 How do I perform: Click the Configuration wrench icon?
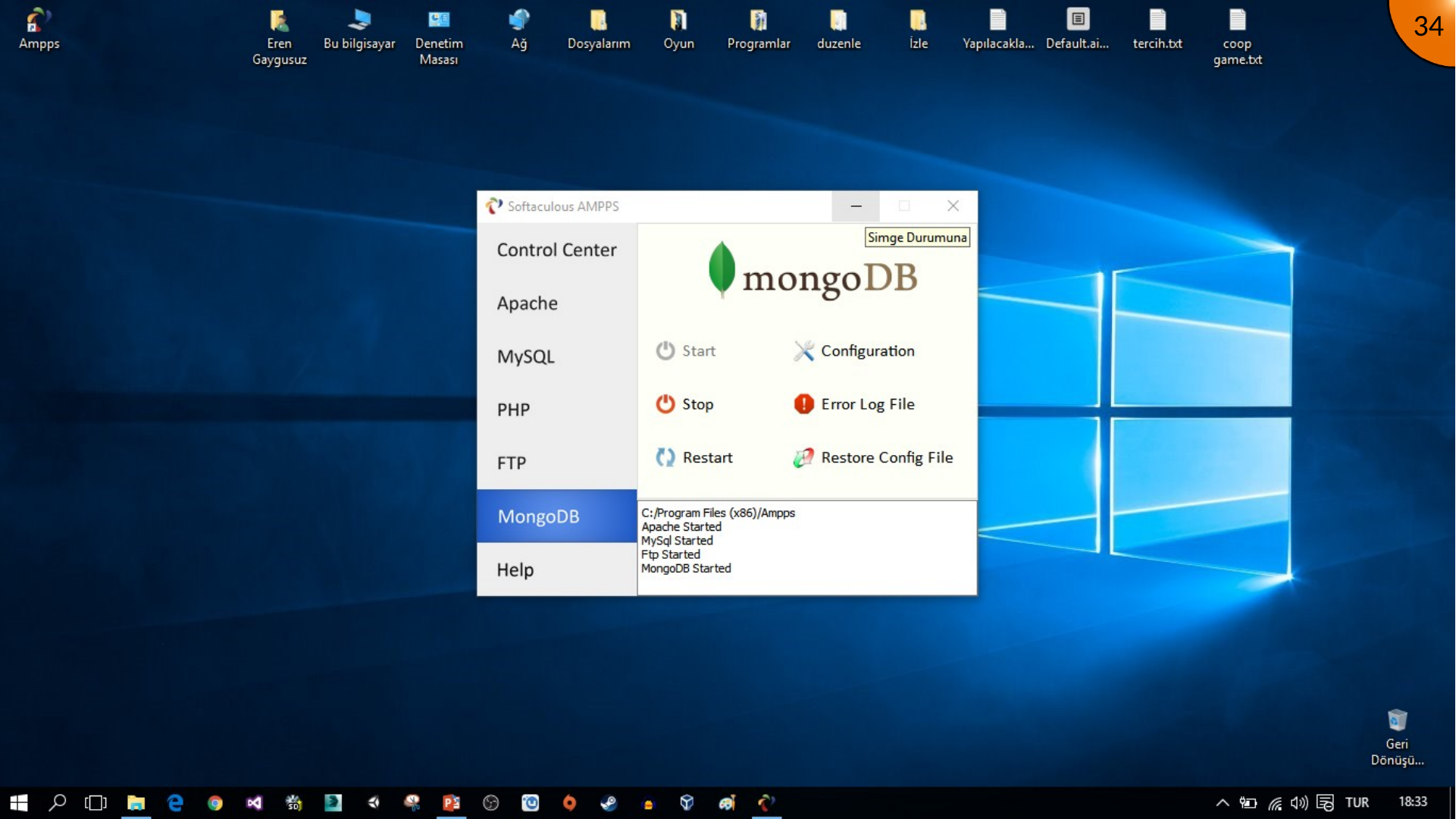803,350
